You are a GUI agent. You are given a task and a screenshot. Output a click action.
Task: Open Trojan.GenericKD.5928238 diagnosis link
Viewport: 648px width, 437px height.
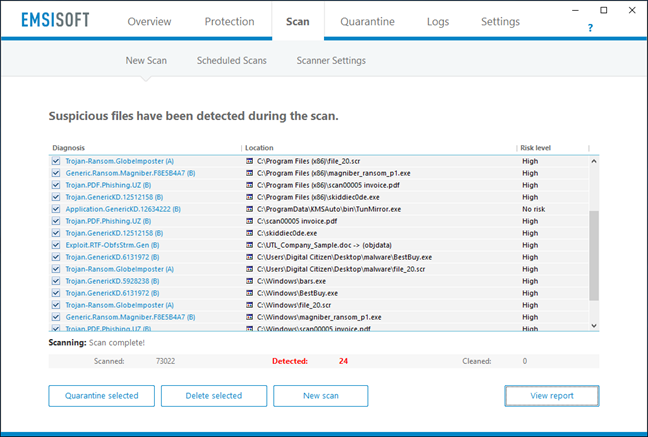pos(112,281)
